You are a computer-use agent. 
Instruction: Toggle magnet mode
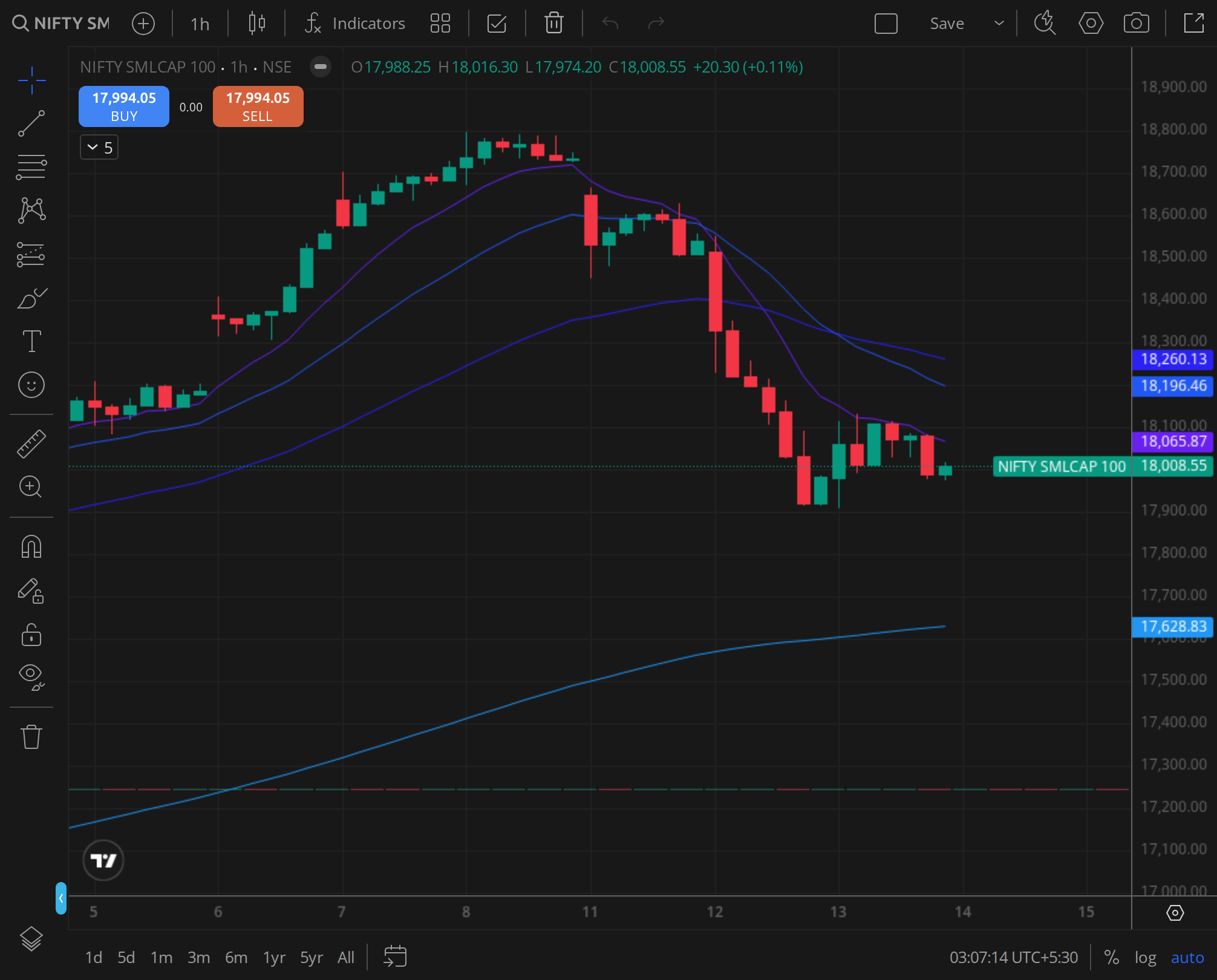[31, 546]
